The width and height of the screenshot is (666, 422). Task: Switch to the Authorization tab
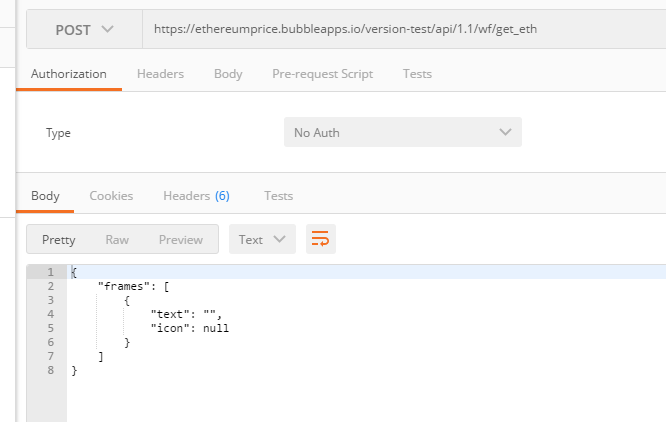[x=69, y=74]
